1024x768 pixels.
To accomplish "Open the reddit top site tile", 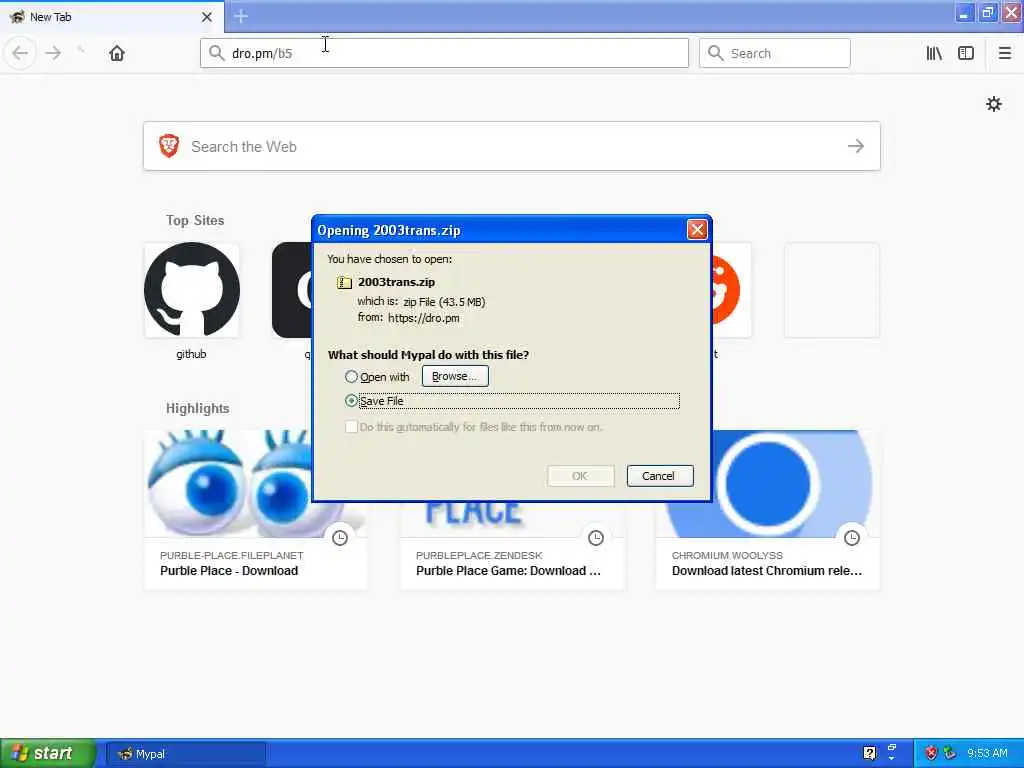I will (731, 290).
